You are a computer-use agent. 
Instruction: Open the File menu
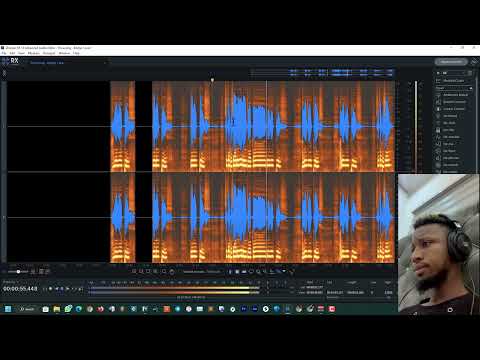(x=4, y=53)
